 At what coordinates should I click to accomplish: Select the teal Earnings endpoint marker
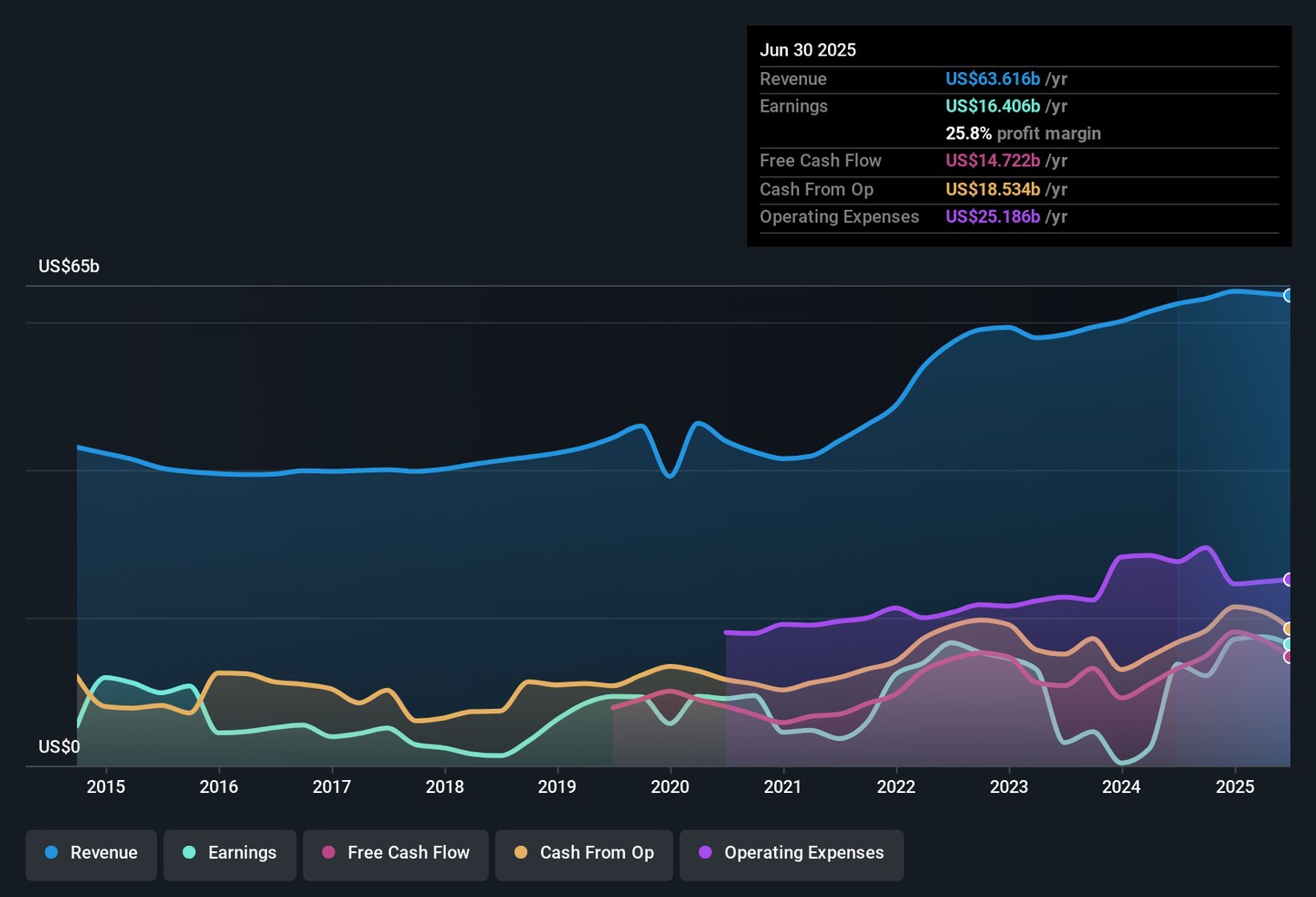[x=1289, y=644]
